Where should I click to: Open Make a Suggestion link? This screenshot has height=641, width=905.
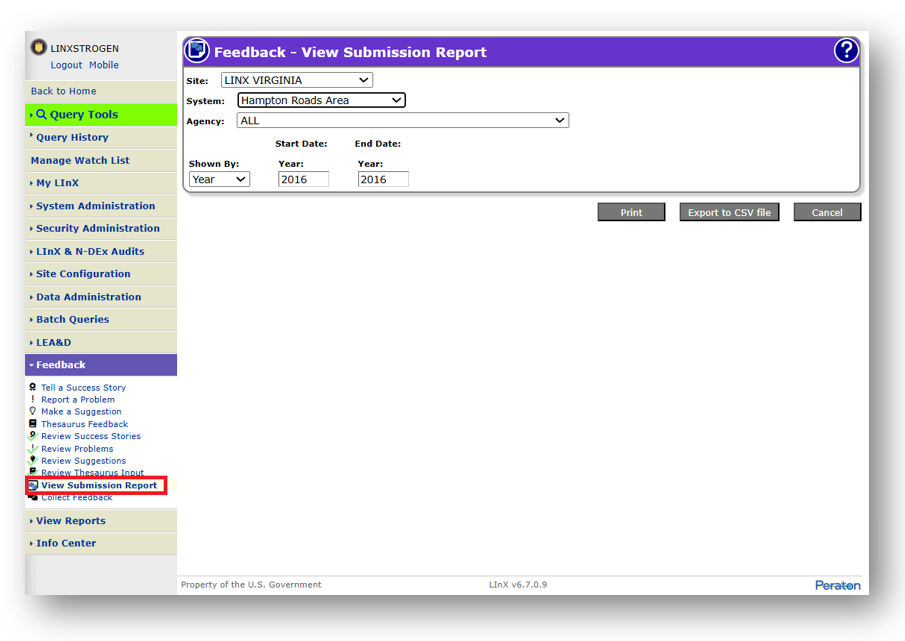[81, 412]
